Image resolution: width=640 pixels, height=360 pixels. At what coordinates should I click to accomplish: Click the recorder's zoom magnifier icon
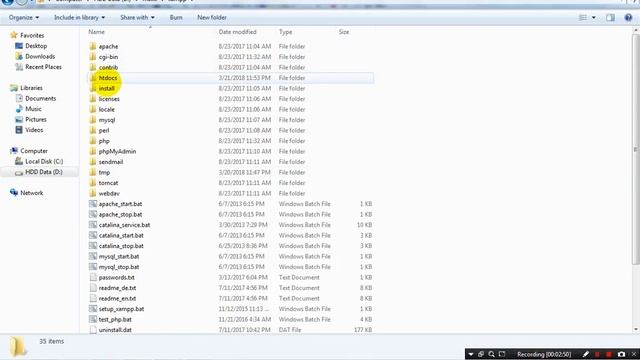click(x=491, y=354)
